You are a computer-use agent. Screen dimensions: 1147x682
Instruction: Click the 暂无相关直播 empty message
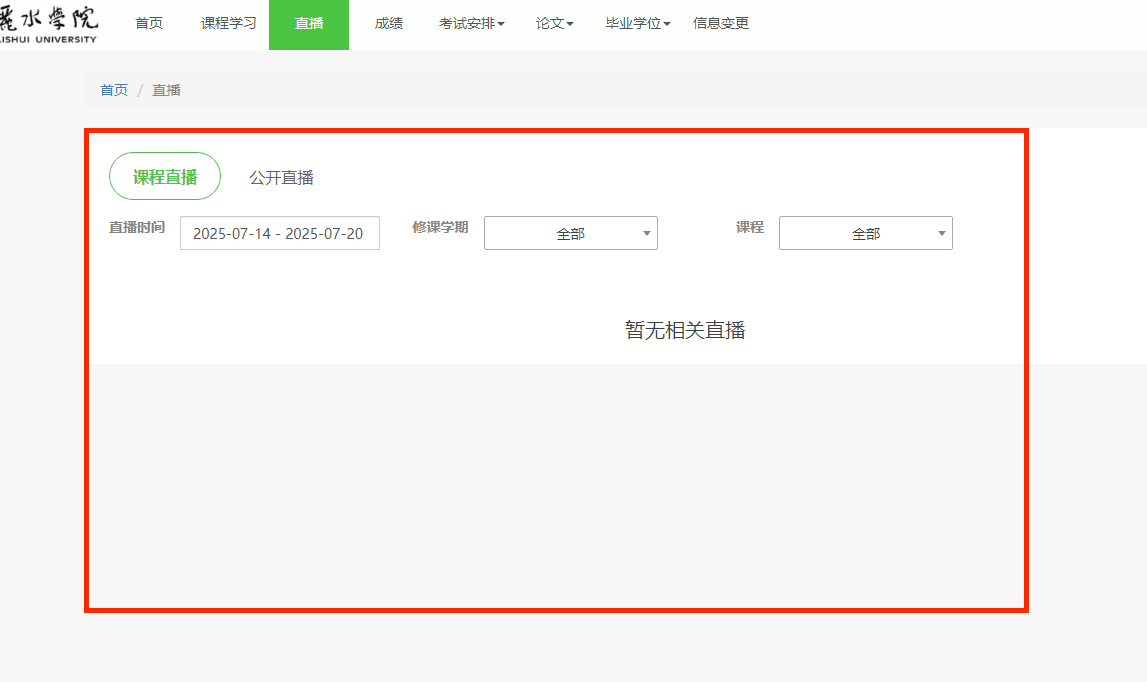click(x=685, y=330)
